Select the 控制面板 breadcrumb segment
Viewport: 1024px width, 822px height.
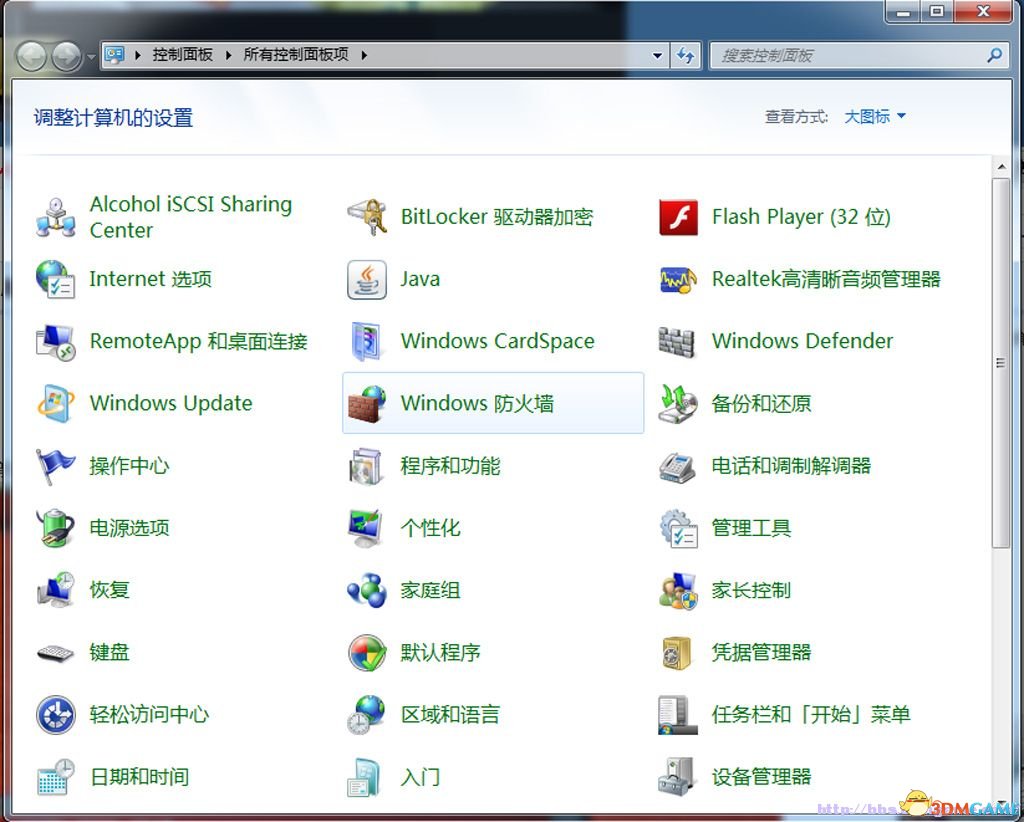click(x=183, y=55)
